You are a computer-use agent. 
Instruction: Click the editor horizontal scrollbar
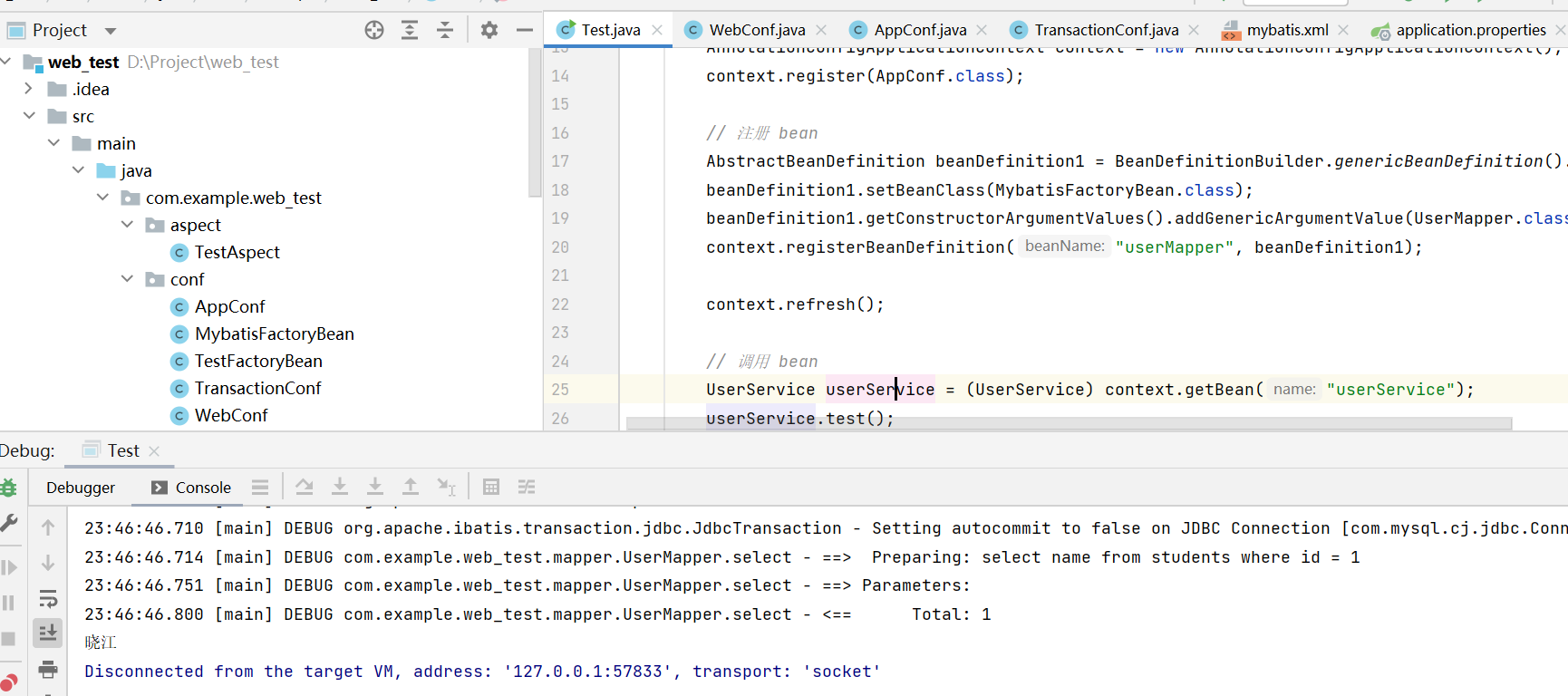(1068, 423)
